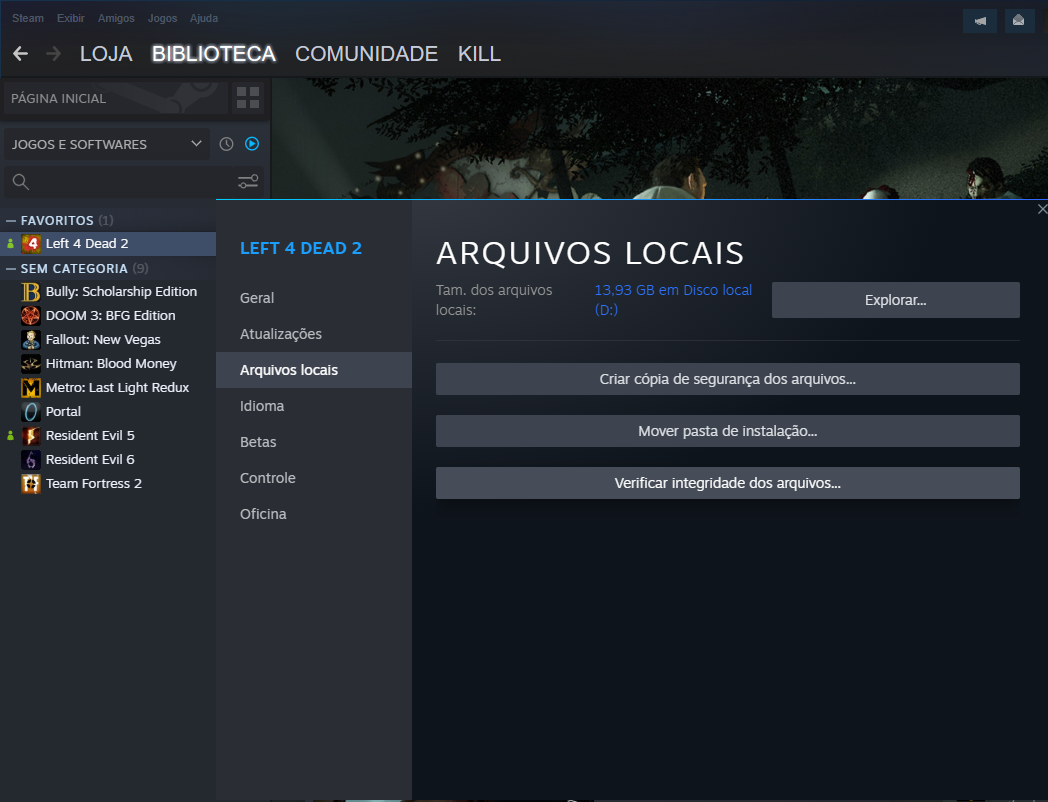Click the Explorar... button
This screenshot has width=1048, height=802.
[896, 300]
